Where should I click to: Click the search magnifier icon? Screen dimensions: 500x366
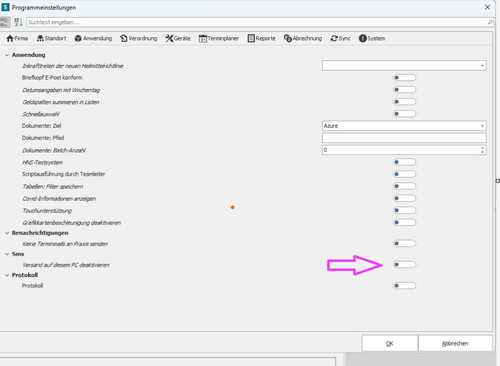[490, 22]
